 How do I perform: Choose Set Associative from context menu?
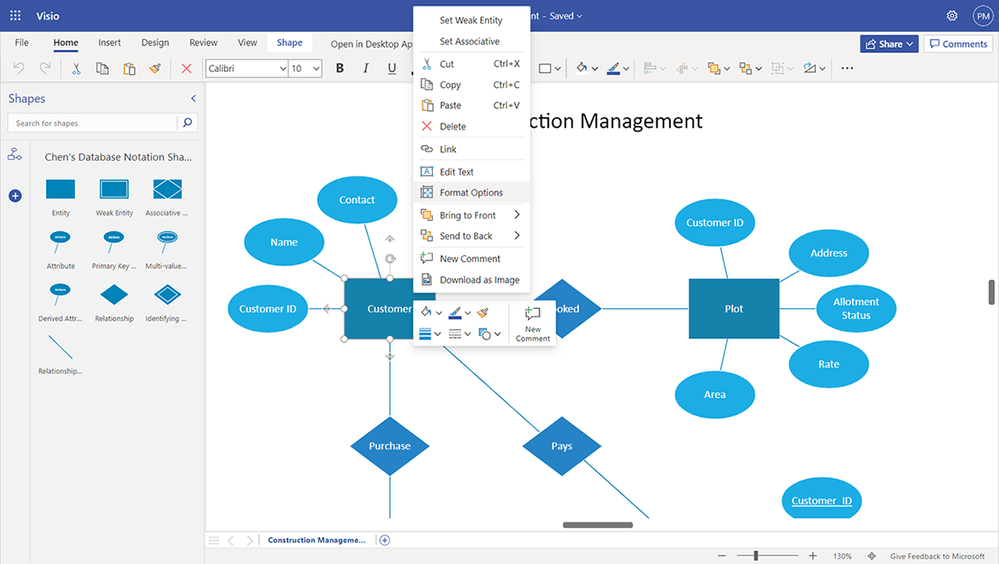point(471,41)
